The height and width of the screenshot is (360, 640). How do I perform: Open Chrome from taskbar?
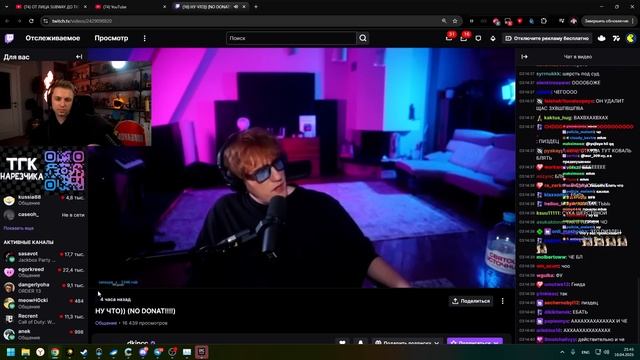click(55, 352)
